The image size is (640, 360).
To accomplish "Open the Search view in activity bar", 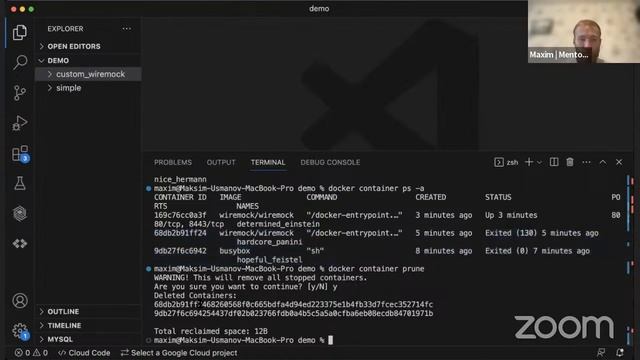I will (20, 62).
